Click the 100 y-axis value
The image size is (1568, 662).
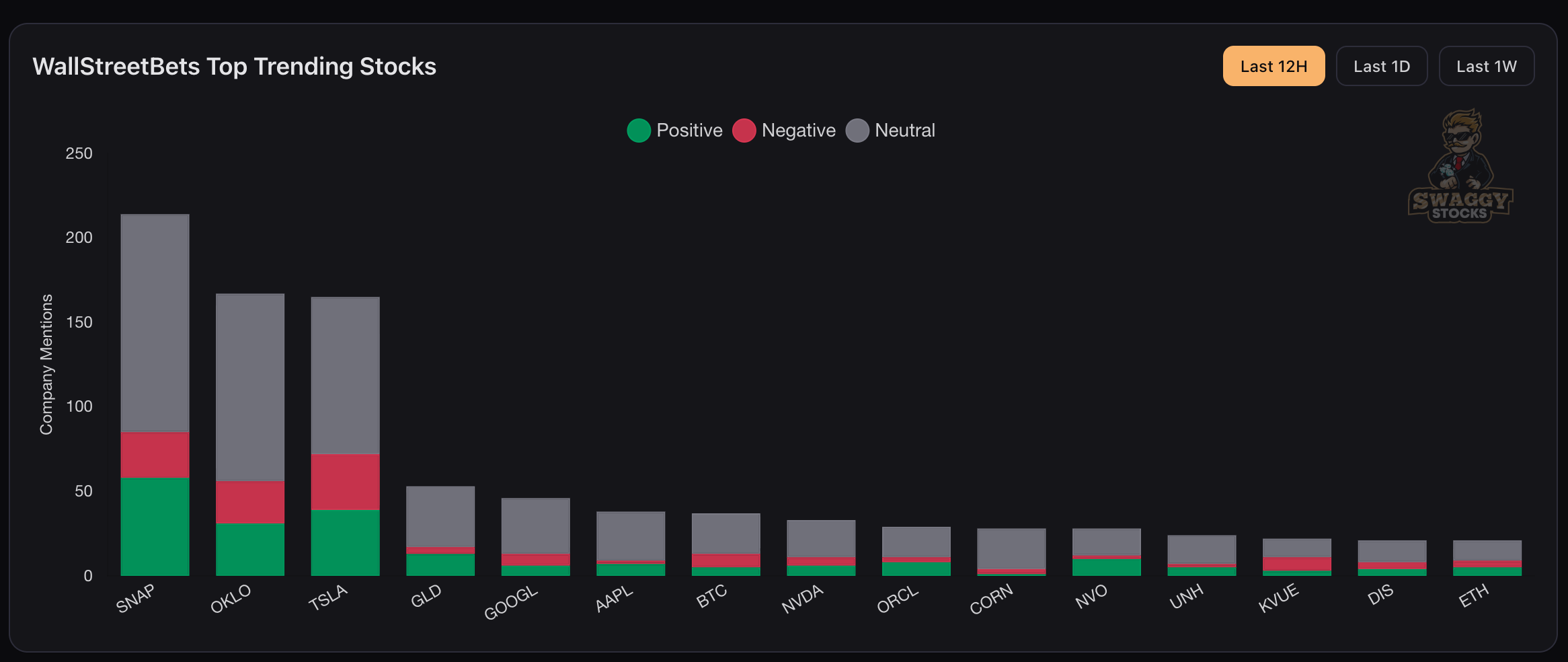click(x=79, y=406)
